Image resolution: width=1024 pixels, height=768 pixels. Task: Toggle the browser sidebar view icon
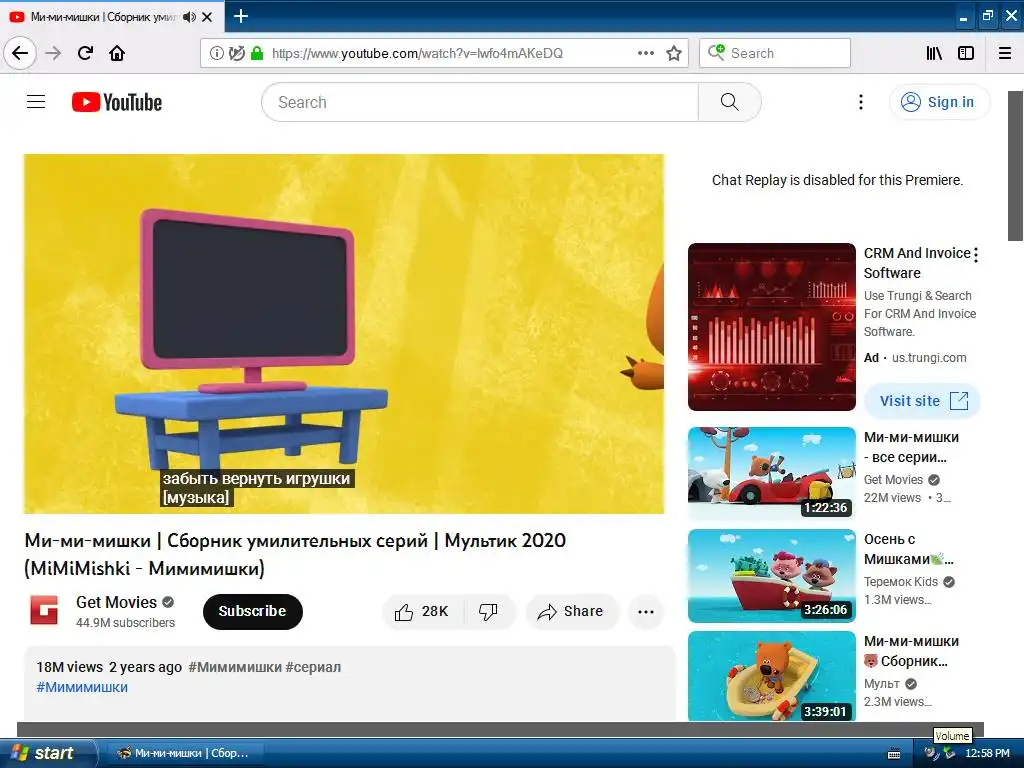pyautogui.click(x=966, y=53)
